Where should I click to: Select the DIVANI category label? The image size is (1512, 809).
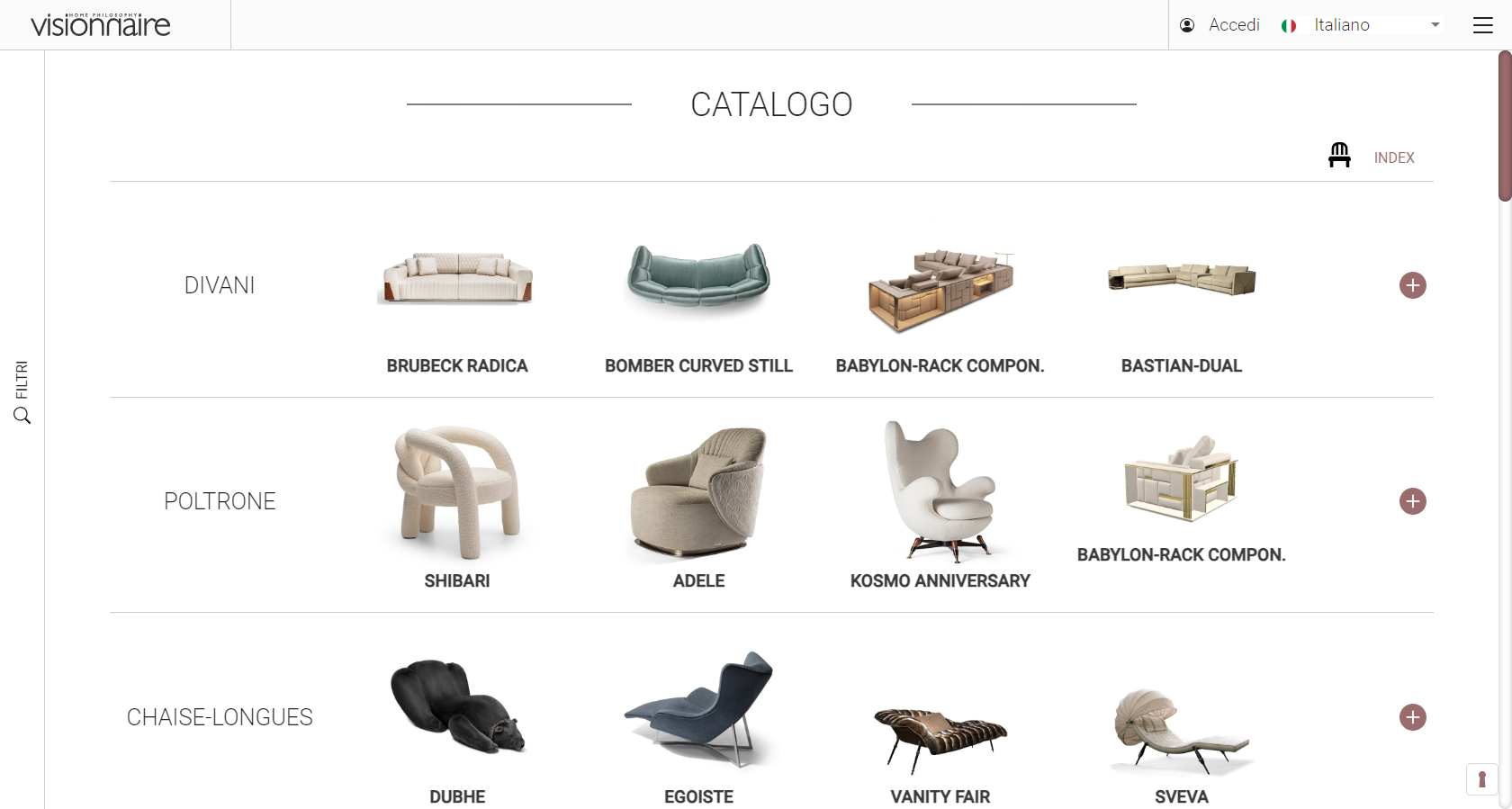[x=220, y=285]
